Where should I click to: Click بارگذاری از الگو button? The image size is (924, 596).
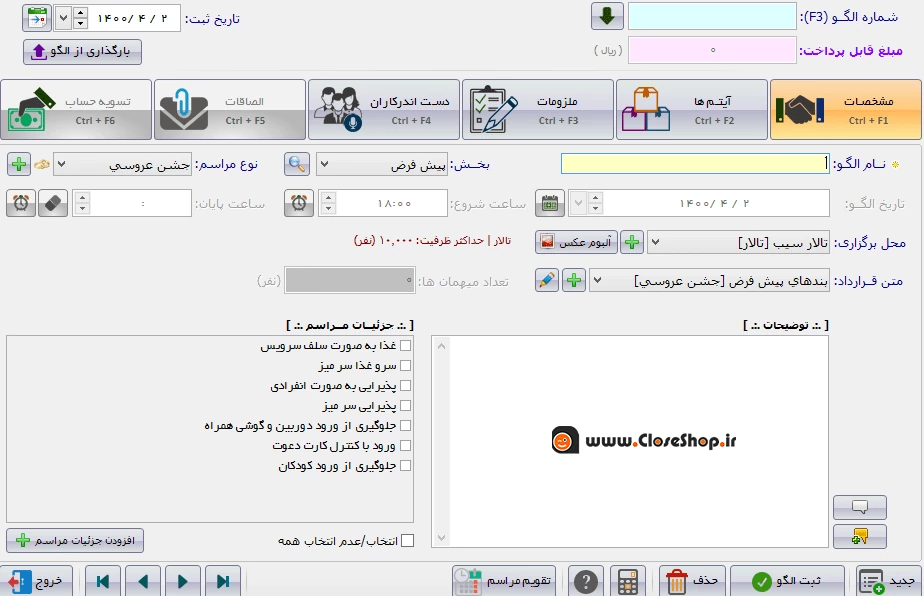tap(82, 51)
